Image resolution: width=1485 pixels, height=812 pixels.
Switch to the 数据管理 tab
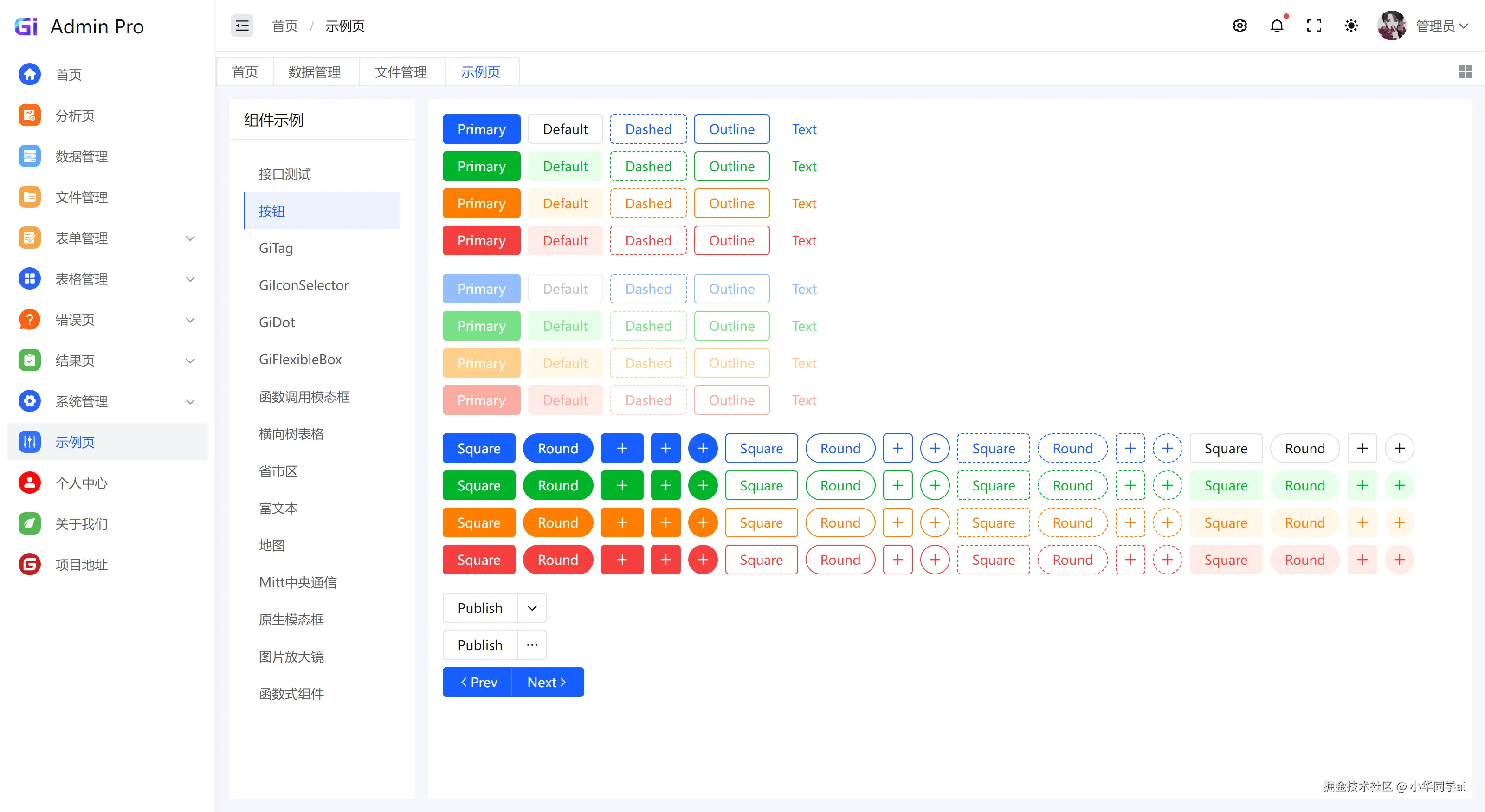(315, 72)
